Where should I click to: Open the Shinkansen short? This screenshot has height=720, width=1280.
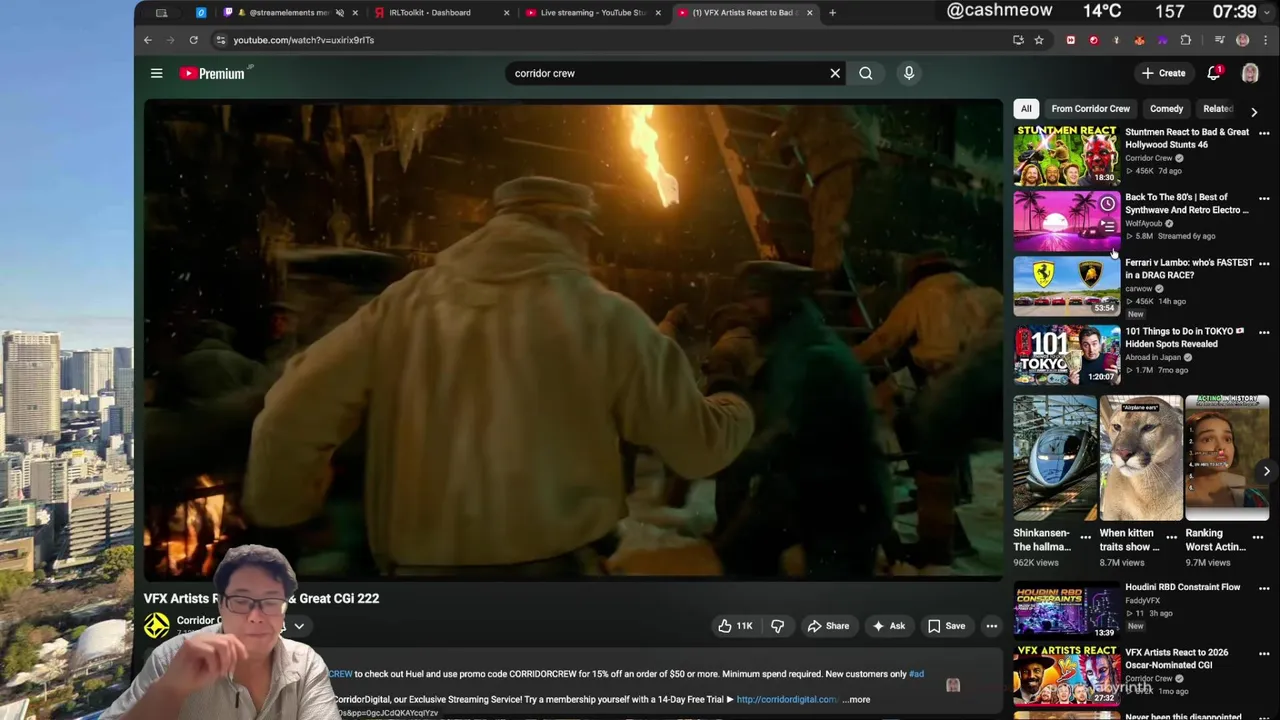click(x=1055, y=458)
